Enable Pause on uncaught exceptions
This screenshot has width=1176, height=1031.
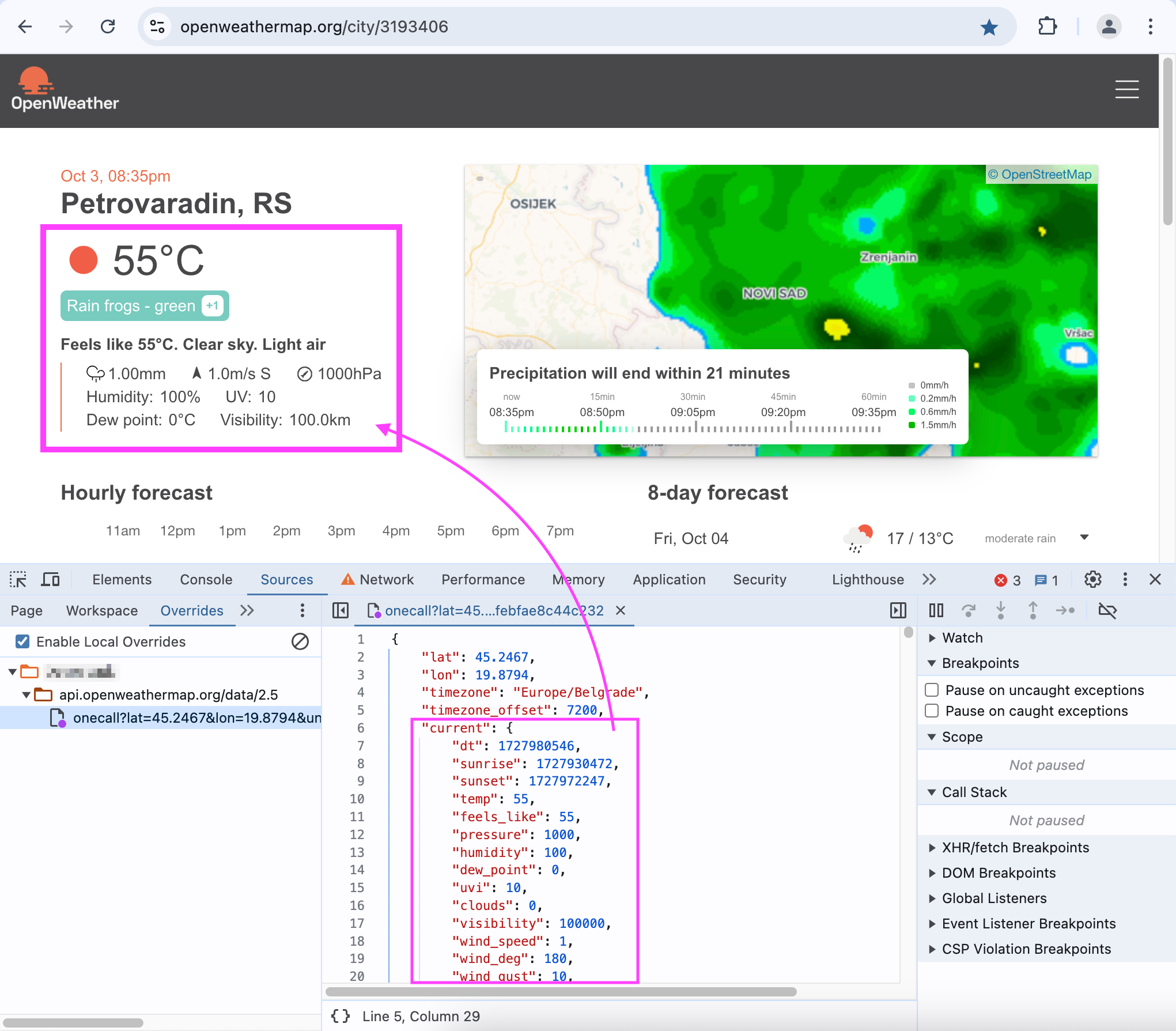pos(932,690)
